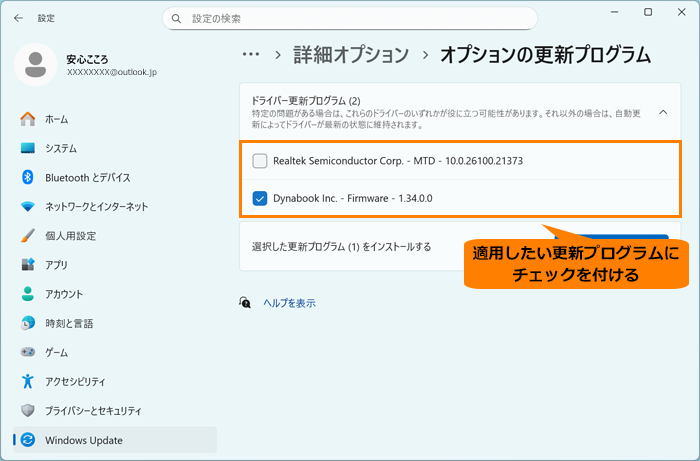Open アプリ settings section
The width and height of the screenshot is (700, 461).
coord(115,265)
